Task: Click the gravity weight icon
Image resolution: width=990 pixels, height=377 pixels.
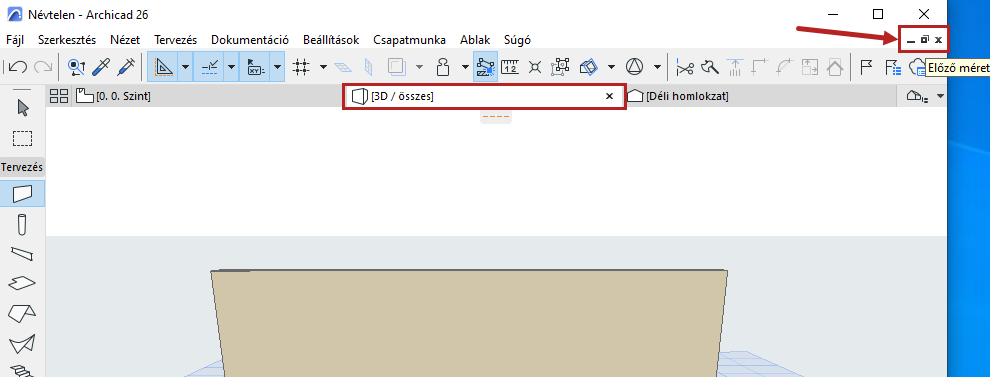Action: click(x=443, y=66)
